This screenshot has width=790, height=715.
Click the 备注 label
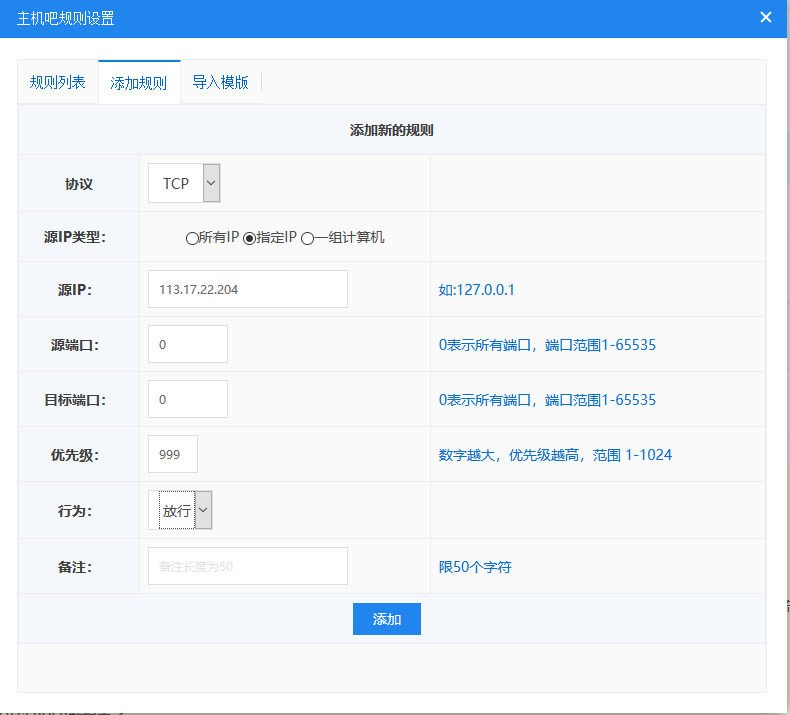[x=75, y=567]
